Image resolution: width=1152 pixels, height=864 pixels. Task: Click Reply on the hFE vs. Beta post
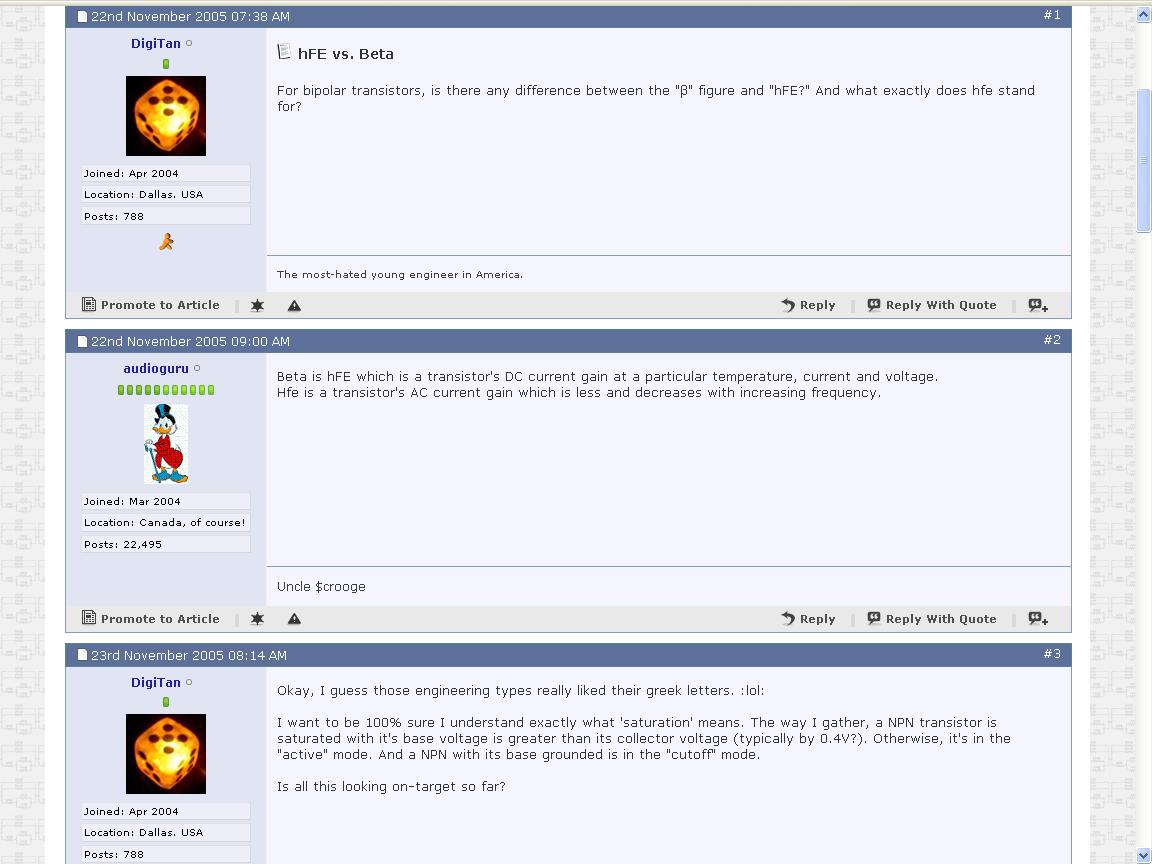point(808,305)
